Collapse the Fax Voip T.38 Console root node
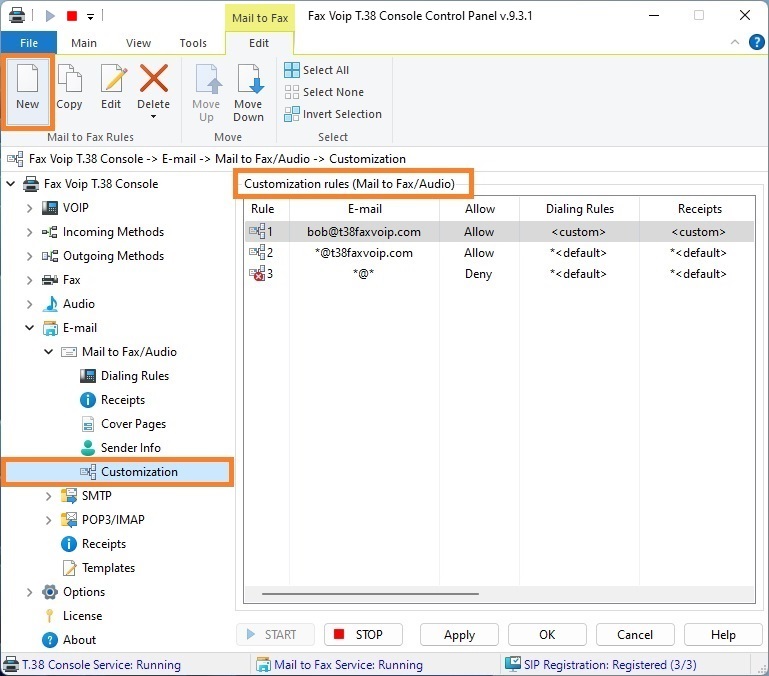 pyautogui.click(x=10, y=184)
